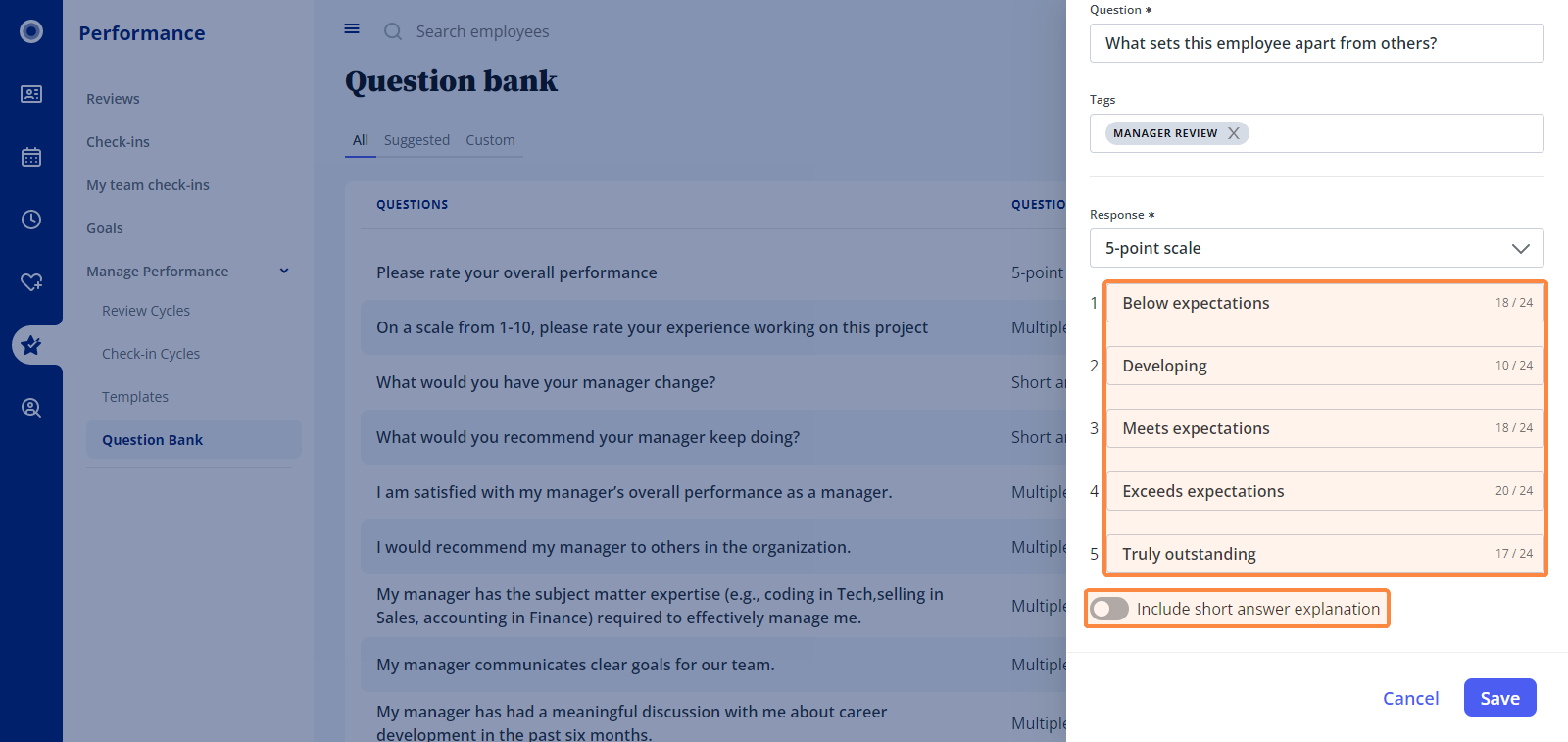Viewport: 1568px width, 742px height.
Task: Click the Search employees field
Action: 482,32
